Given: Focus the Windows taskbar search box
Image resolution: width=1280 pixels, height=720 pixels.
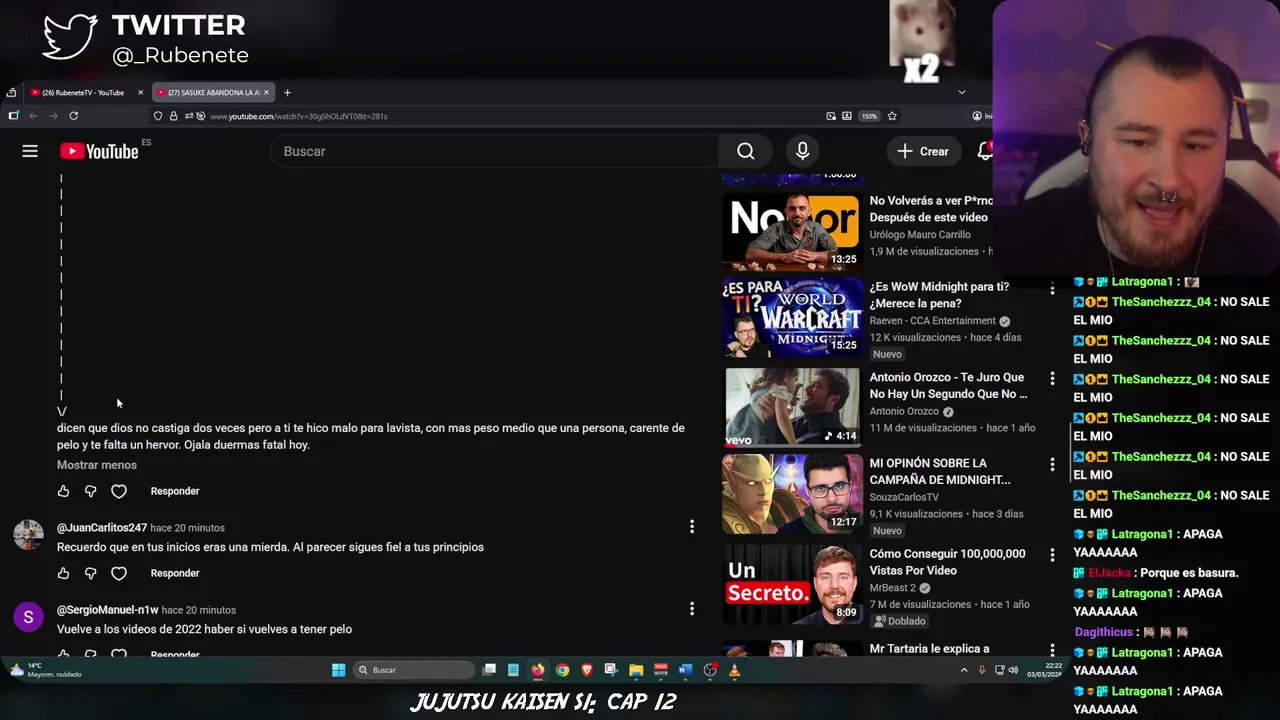Looking at the screenshot, I should click(414, 670).
